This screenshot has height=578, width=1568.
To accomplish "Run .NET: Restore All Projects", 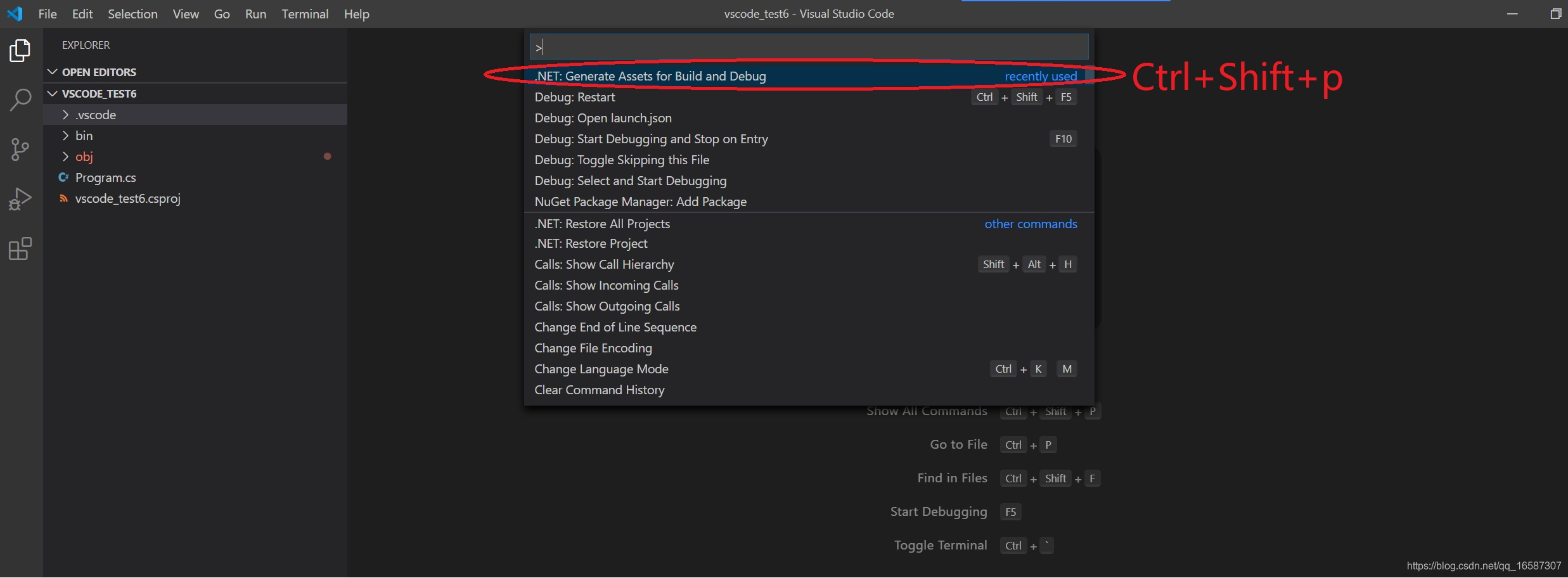I will point(809,224).
